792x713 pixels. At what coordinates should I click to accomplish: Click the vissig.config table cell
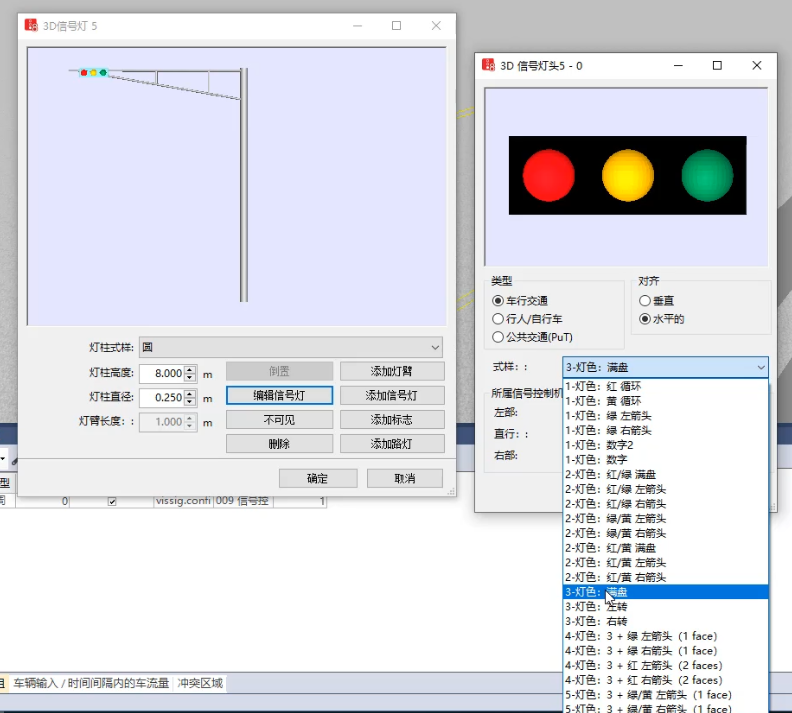click(183, 501)
